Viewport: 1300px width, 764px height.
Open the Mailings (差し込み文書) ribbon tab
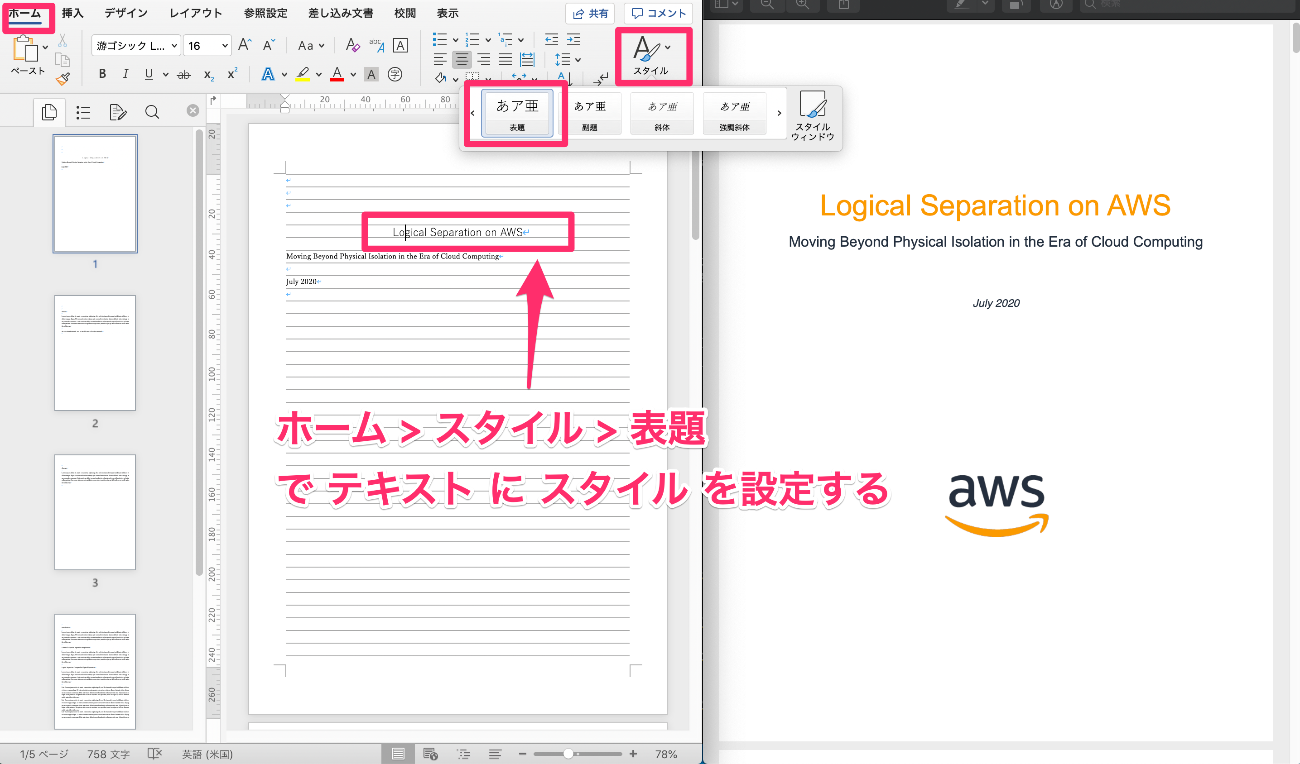pos(340,13)
